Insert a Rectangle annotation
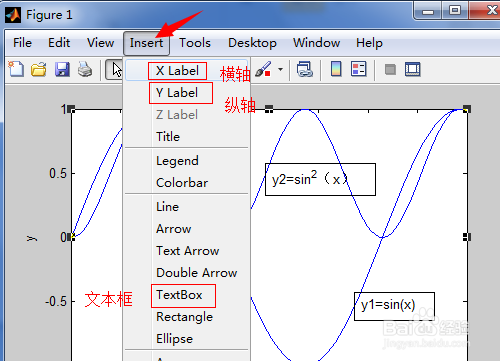The image size is (500, 361). click(x=187, y=317)
